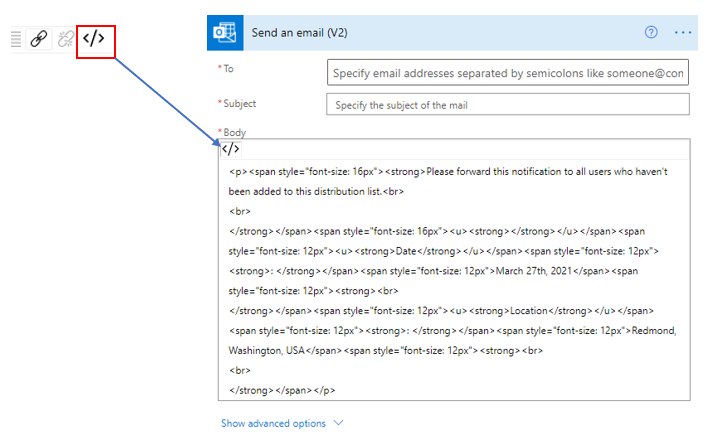Image resolution: width=710 pixels, height=432 pixels.
Task: Click the Send an email (V2) title
Action: point(299,33)
